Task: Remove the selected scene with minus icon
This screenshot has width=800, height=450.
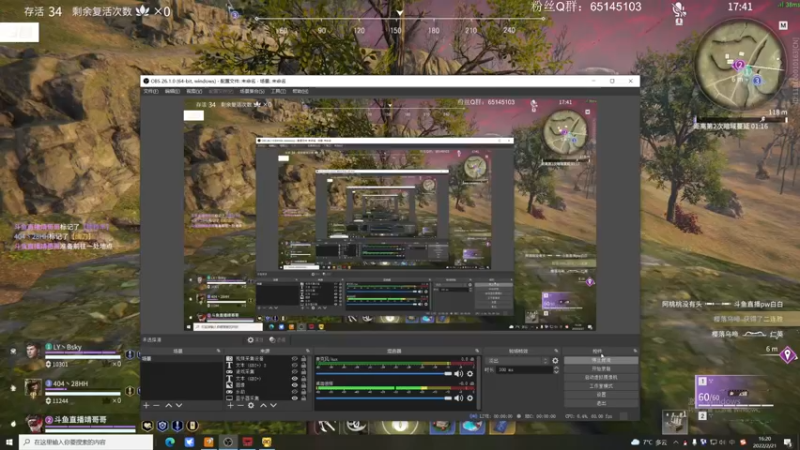Action: click(x=157, y=406)
